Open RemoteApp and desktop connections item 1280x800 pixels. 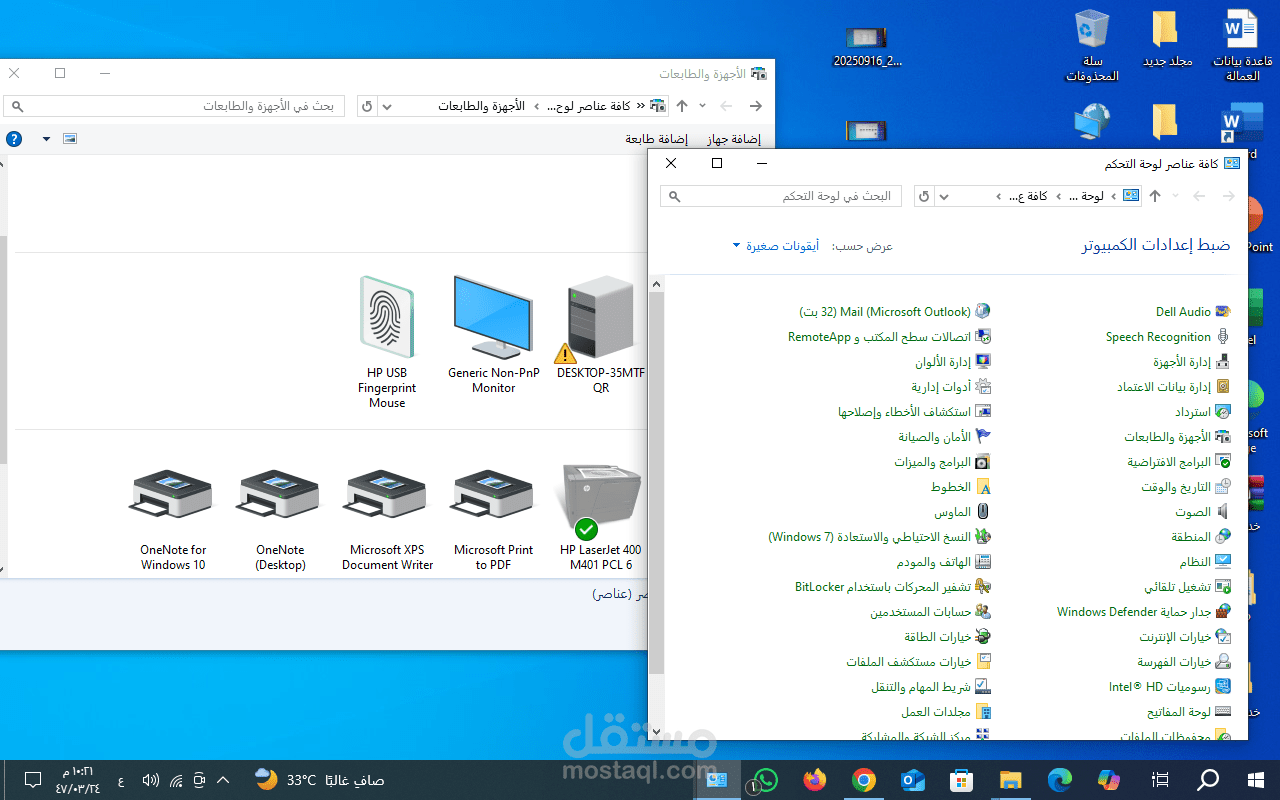pyautogui.click(x=889, y=337)
